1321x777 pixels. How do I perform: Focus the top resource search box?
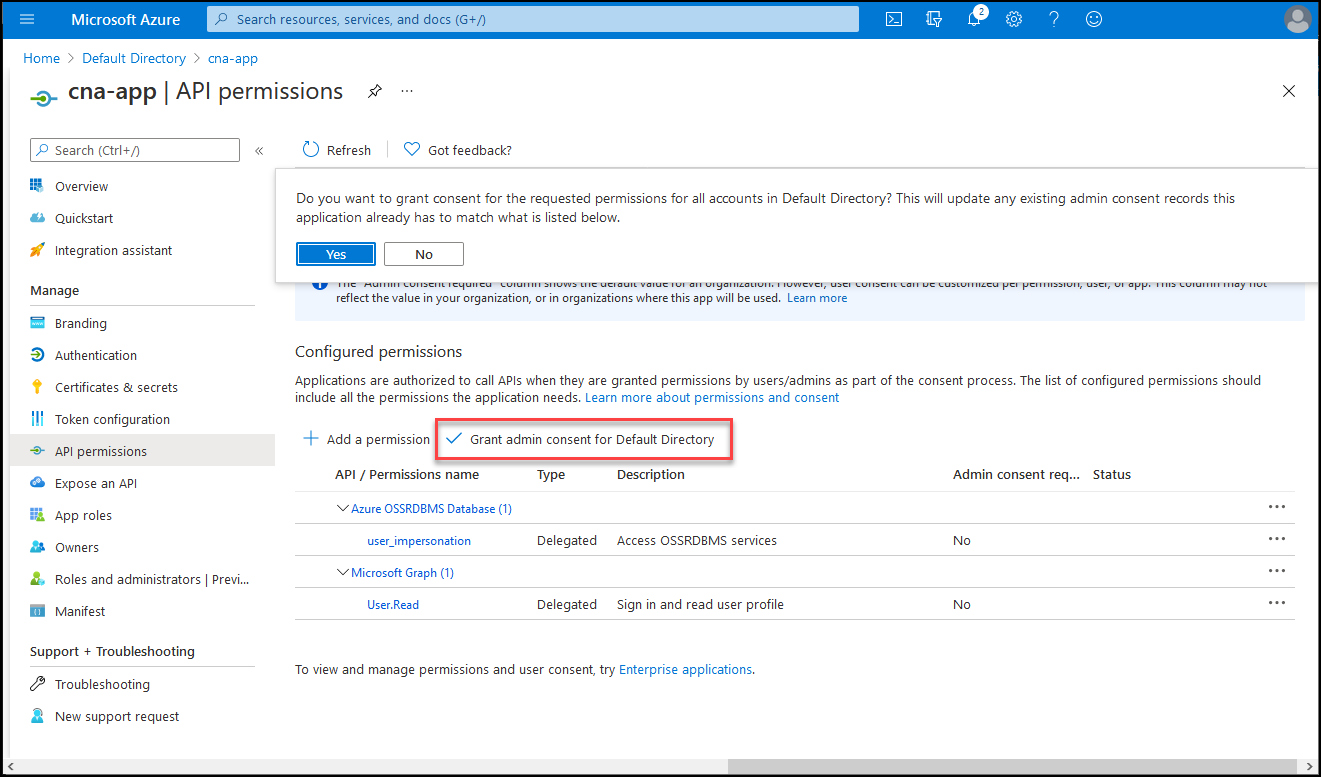pyautogui.click(x=533, y=19)
